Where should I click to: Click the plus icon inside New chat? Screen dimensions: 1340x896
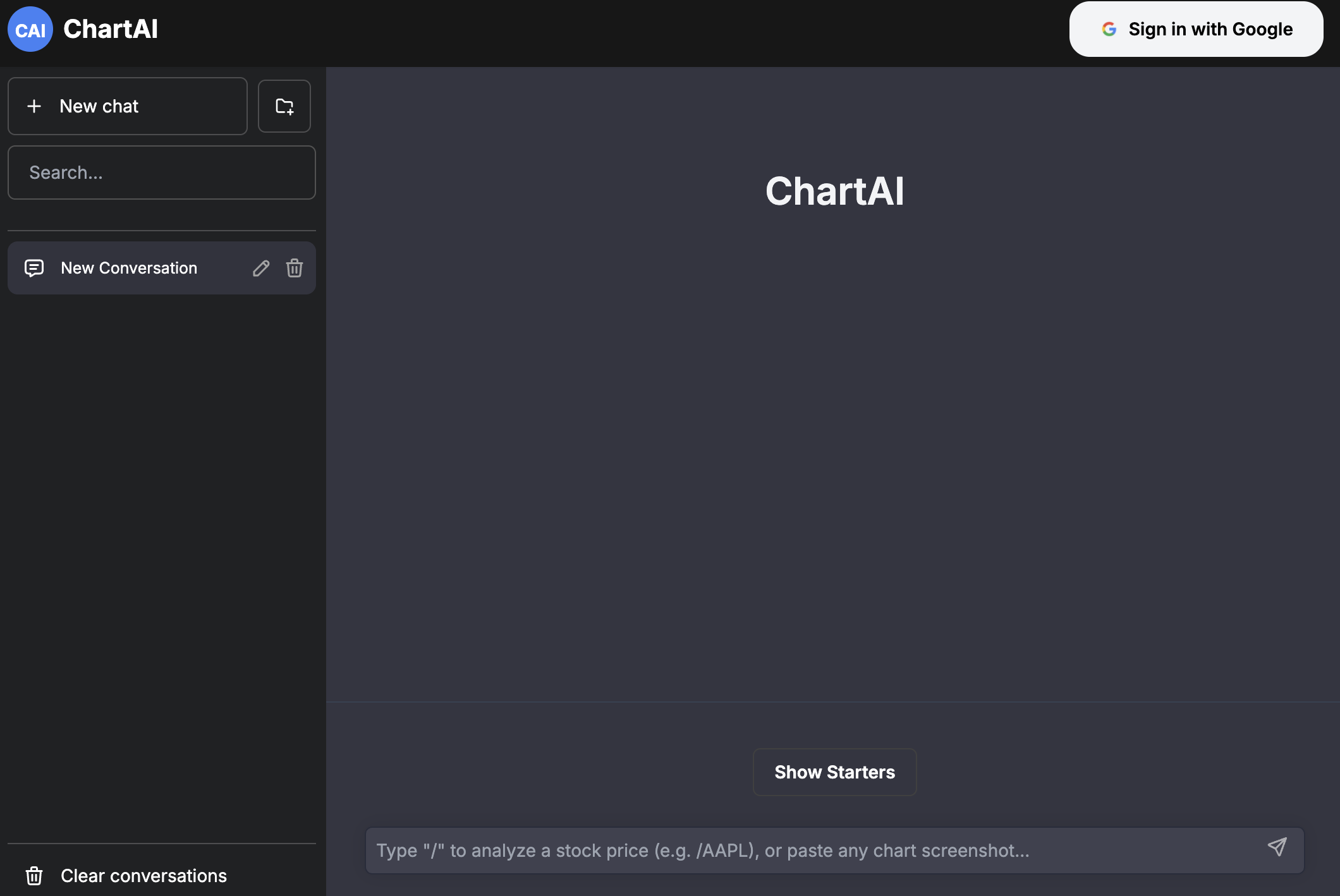click(33, 106)
